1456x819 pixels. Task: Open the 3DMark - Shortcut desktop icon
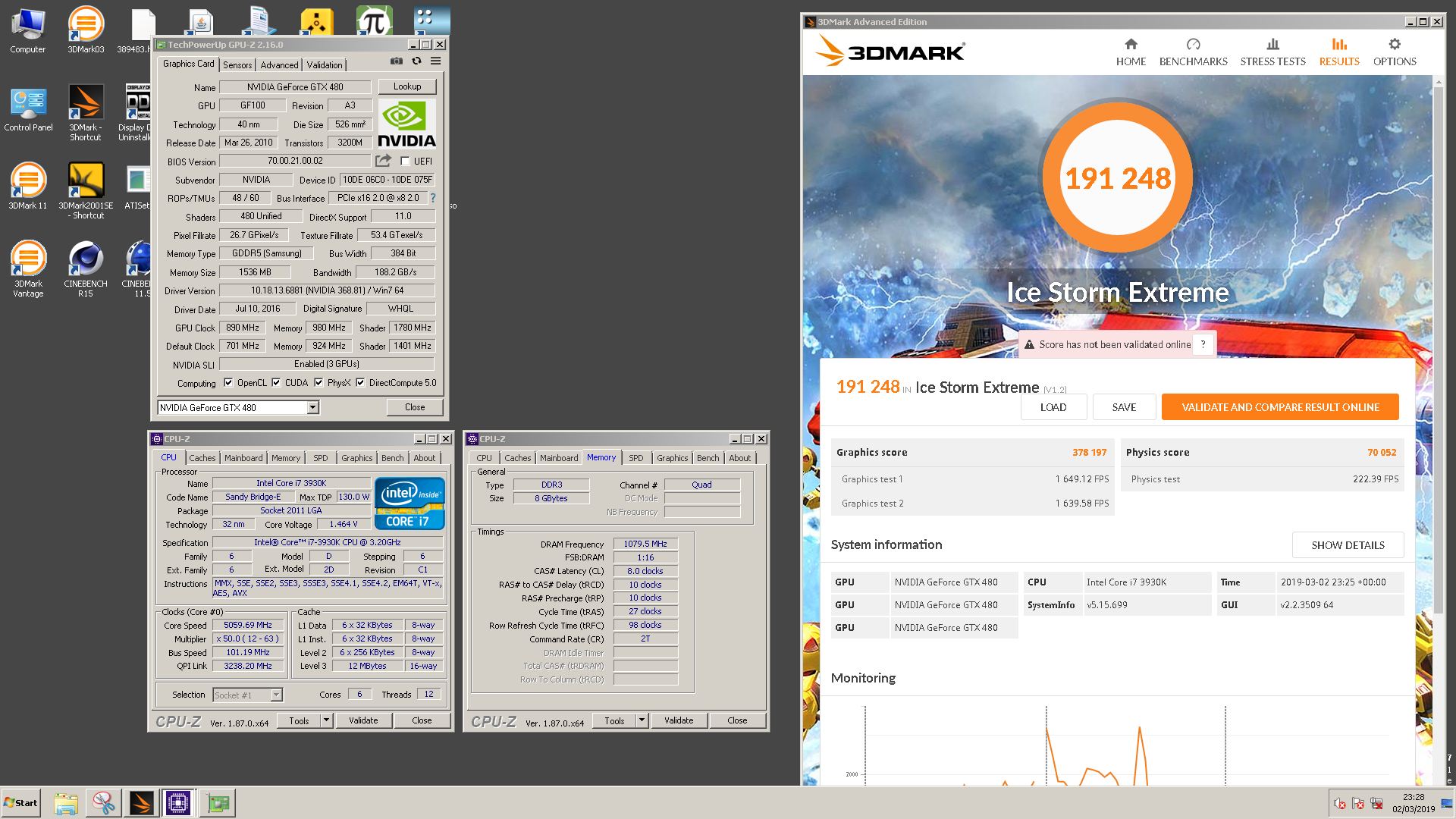(x=86, y=112)
